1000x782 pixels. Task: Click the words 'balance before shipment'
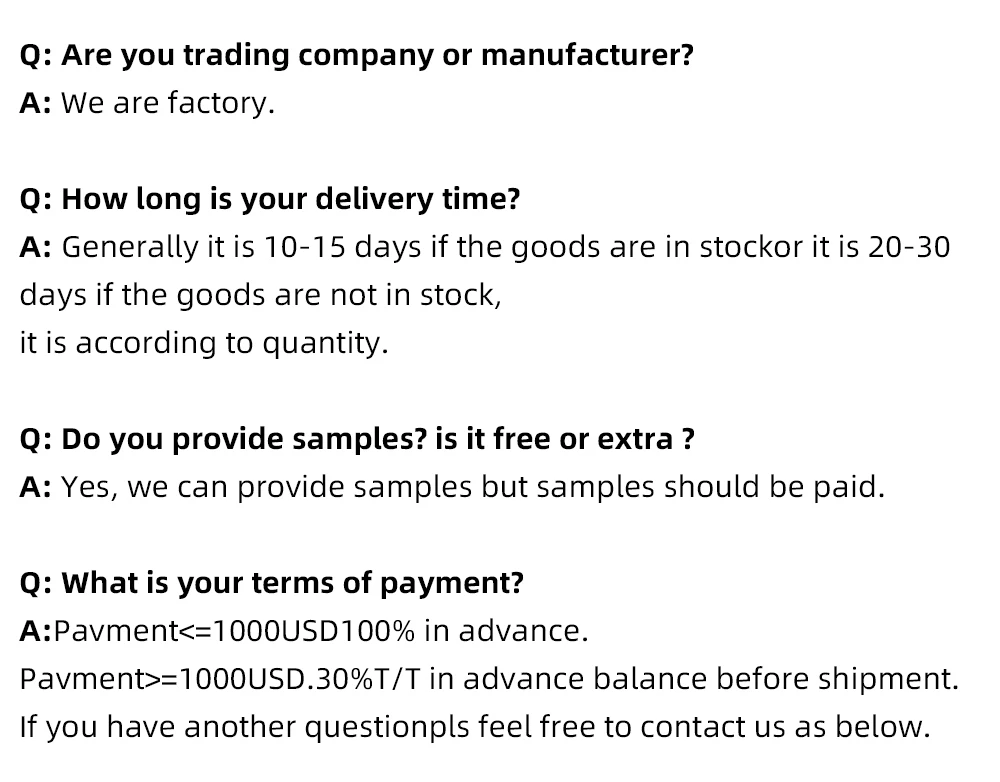tap(775, 678)
